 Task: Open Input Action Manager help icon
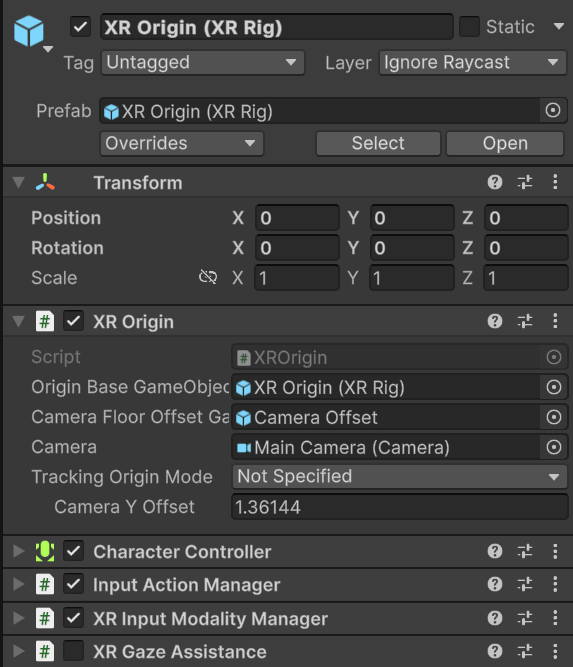pos(495,584)
